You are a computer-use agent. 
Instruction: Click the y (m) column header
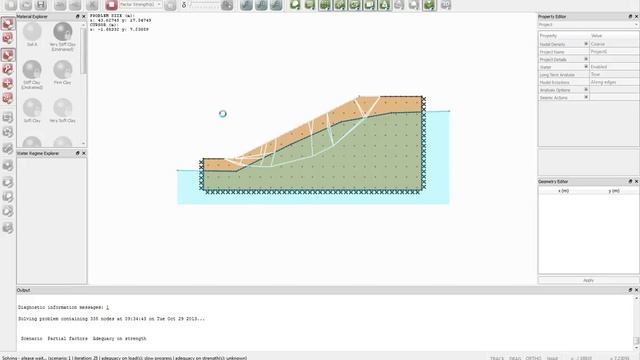click(613, 191)
